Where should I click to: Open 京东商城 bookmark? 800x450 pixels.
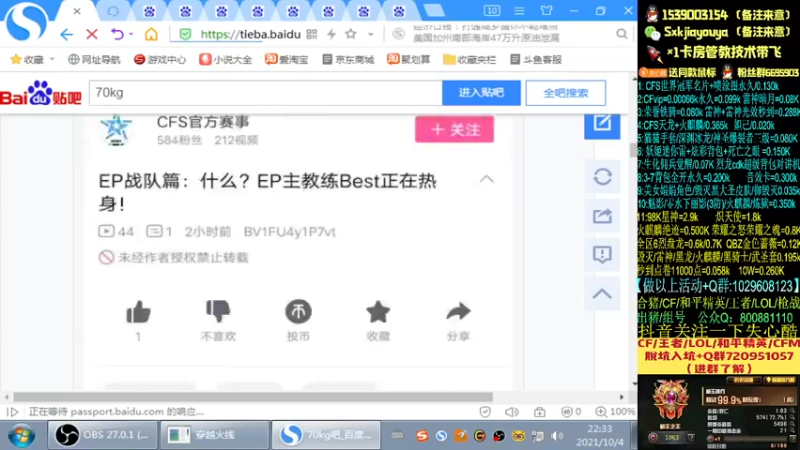point(348,60)
